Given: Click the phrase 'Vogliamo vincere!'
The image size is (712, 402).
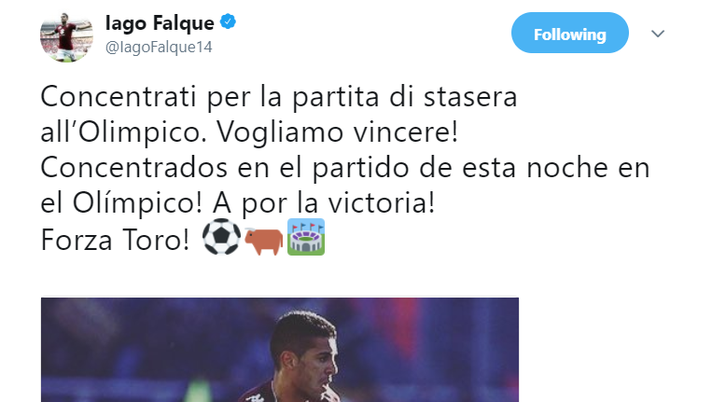Looking at the screenshot, I should 337,133.
